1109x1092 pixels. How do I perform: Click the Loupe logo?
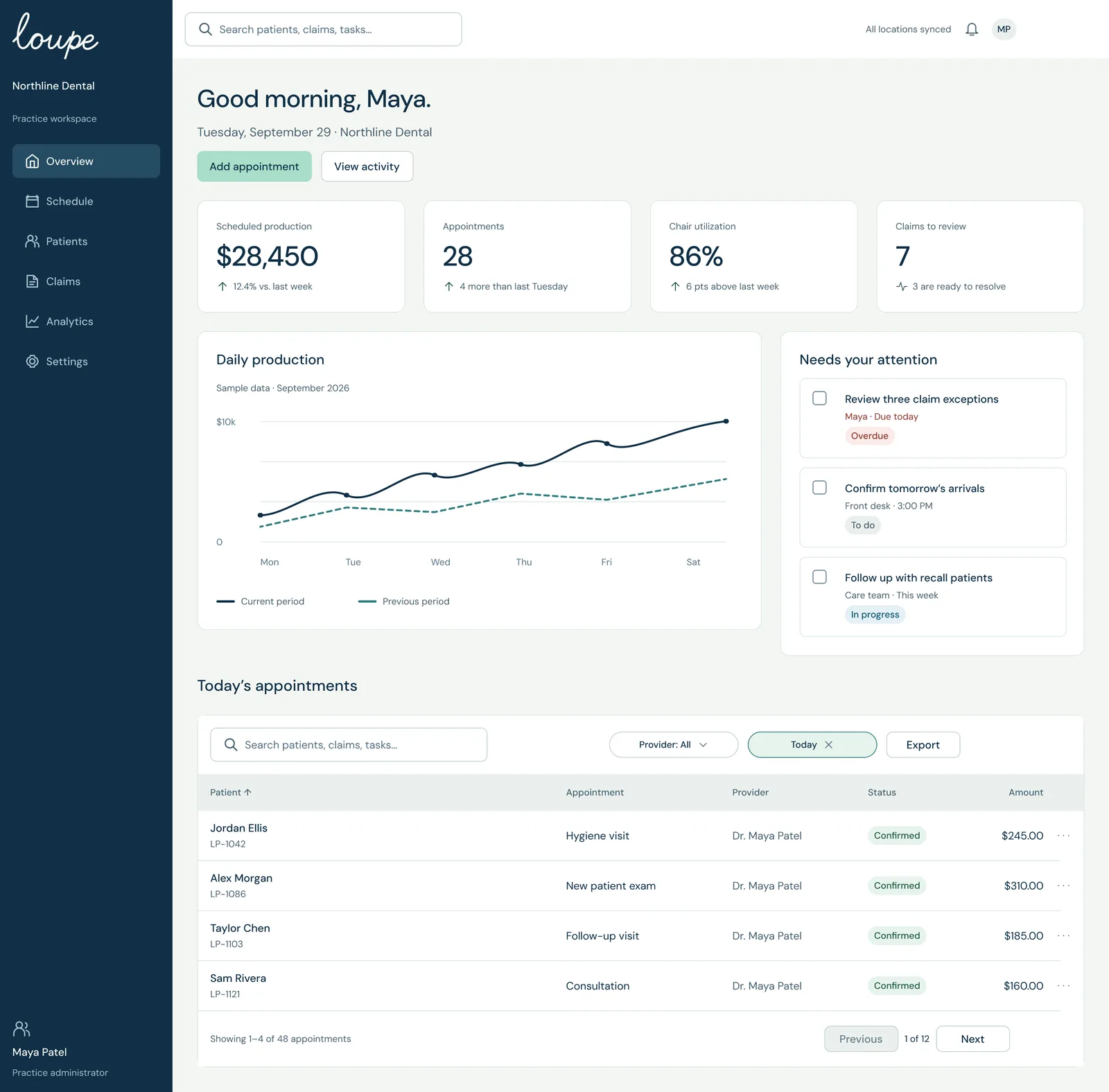click(55, 35)
